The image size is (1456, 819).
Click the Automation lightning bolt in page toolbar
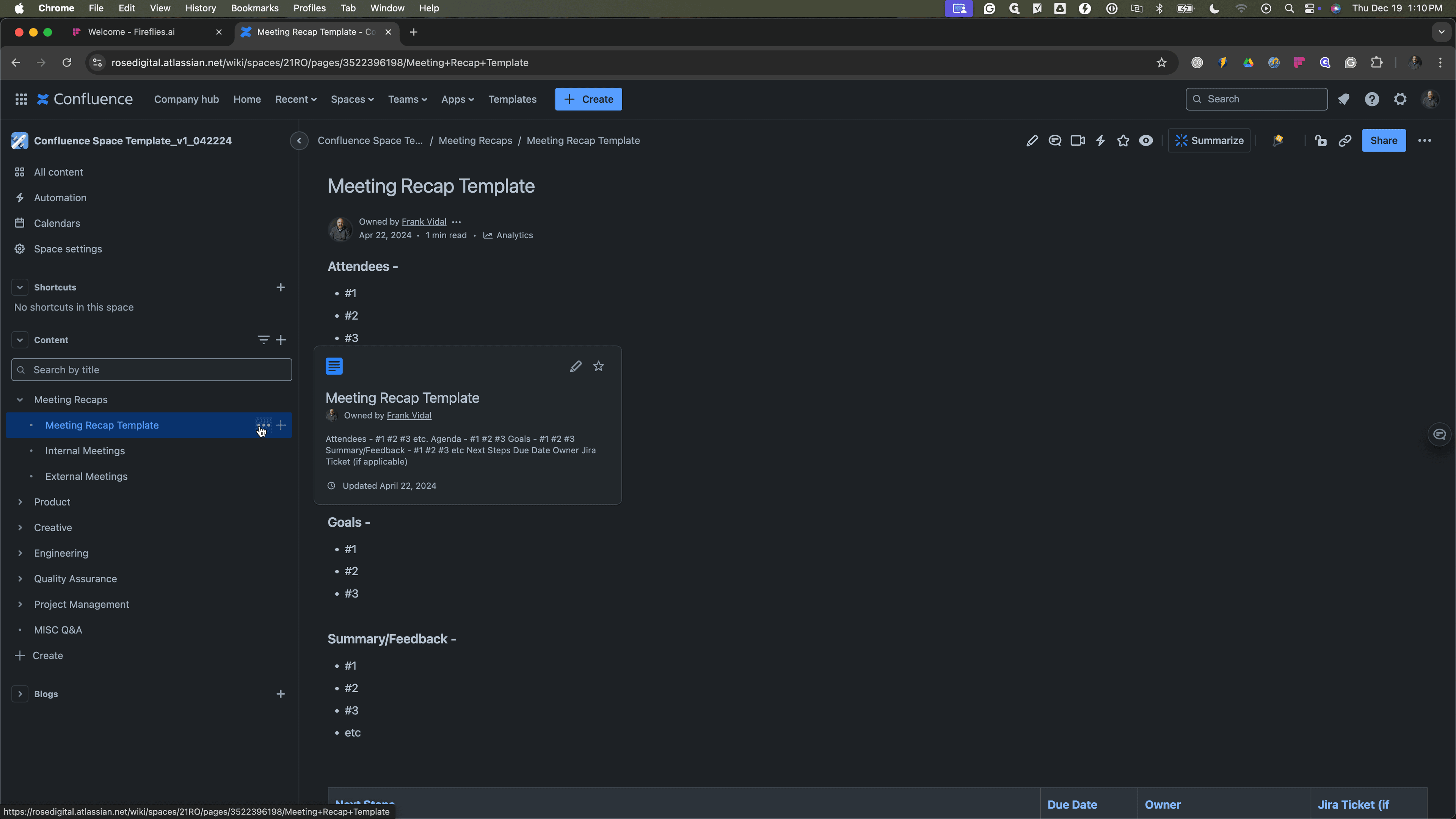pyautogui.click(x=1100, y=141)
